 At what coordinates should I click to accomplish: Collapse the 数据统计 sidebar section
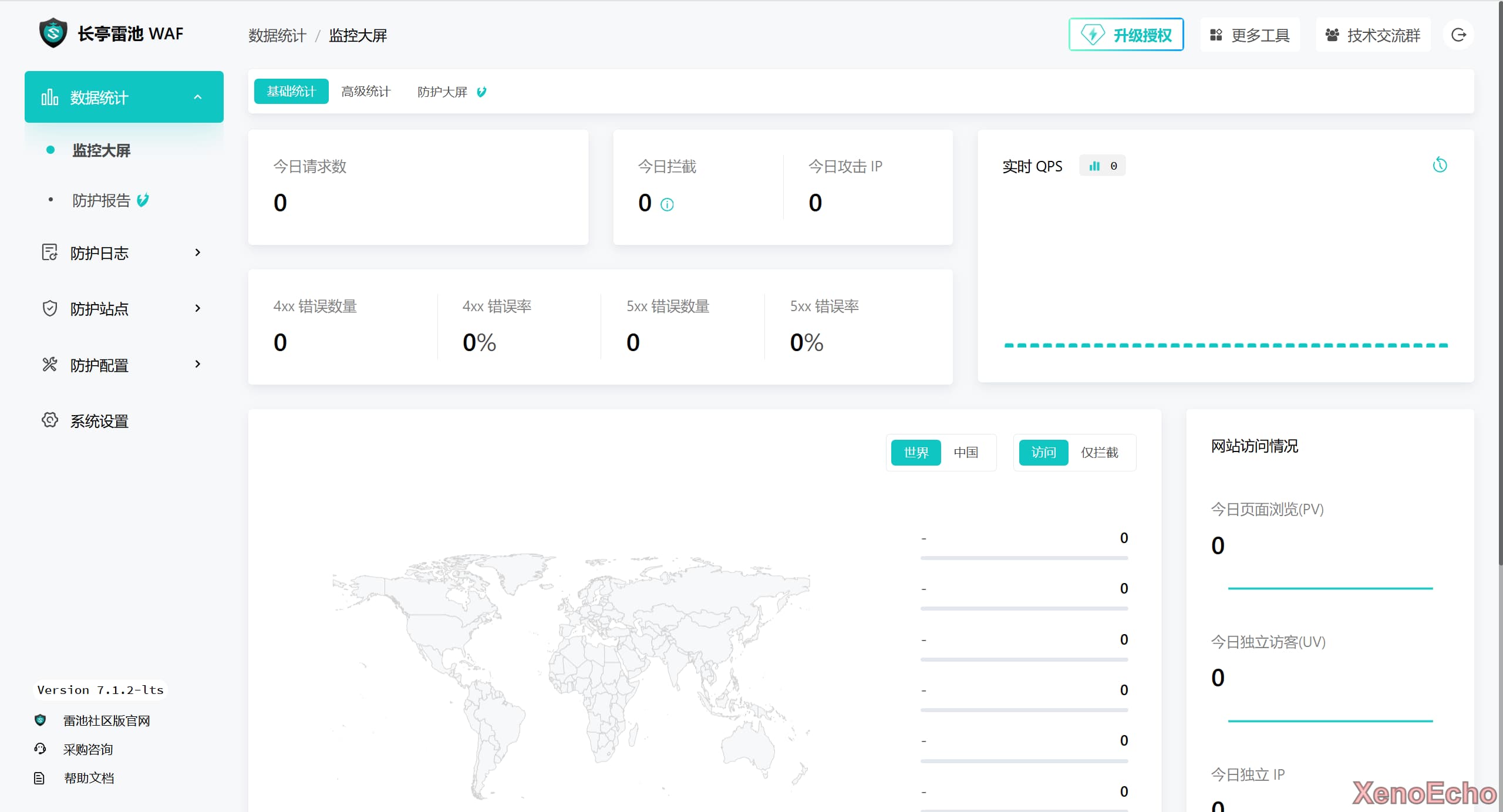pyautogui.click(x=198, y=97)
